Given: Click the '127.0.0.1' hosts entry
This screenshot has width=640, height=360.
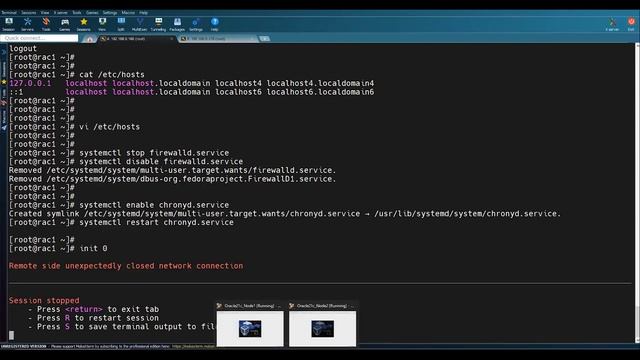Looking at the screenshot, I should click(x=30, y=83).
